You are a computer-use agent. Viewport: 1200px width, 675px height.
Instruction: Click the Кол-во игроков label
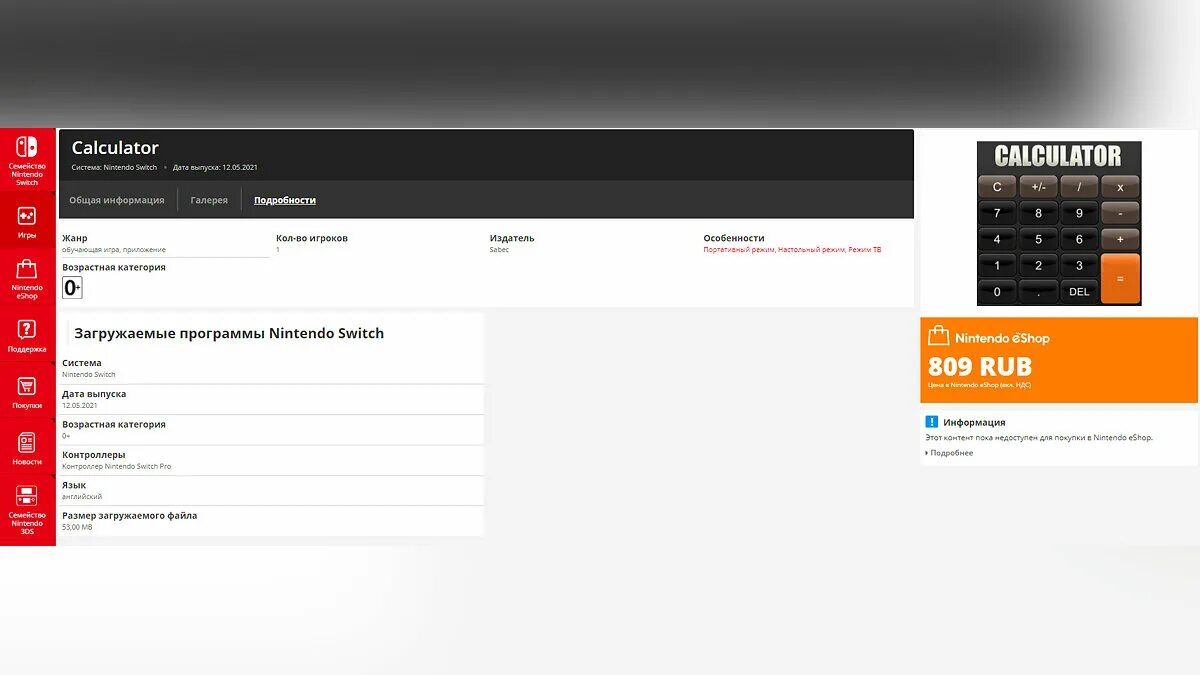click(312, 238)
